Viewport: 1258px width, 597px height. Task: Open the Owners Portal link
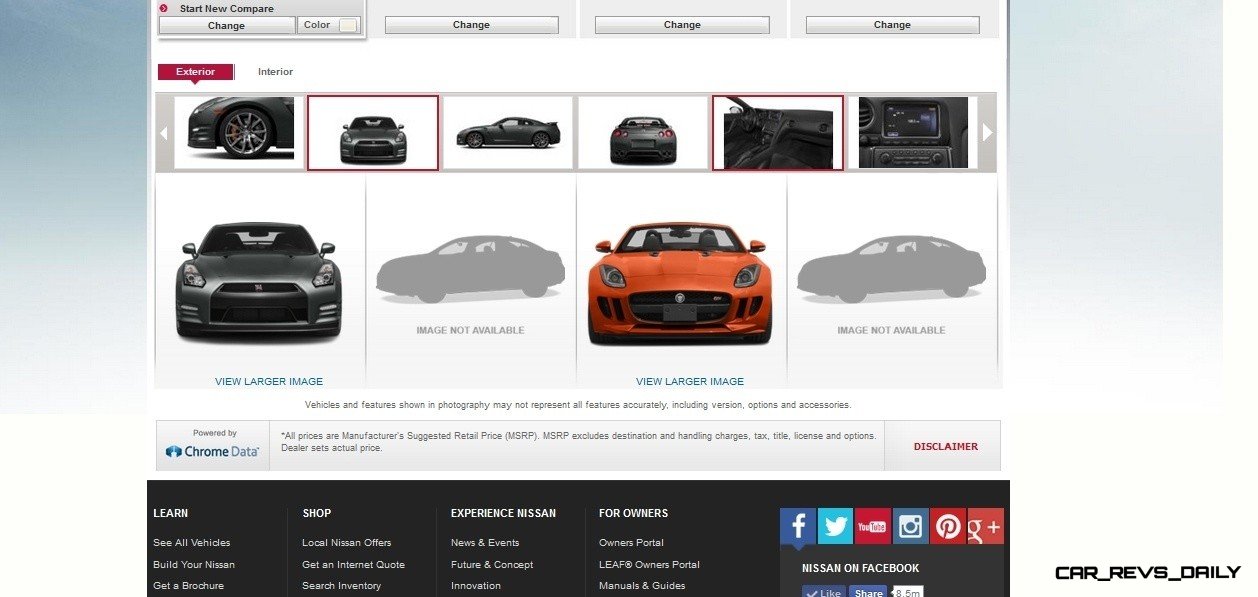click(x=631, y=543)
